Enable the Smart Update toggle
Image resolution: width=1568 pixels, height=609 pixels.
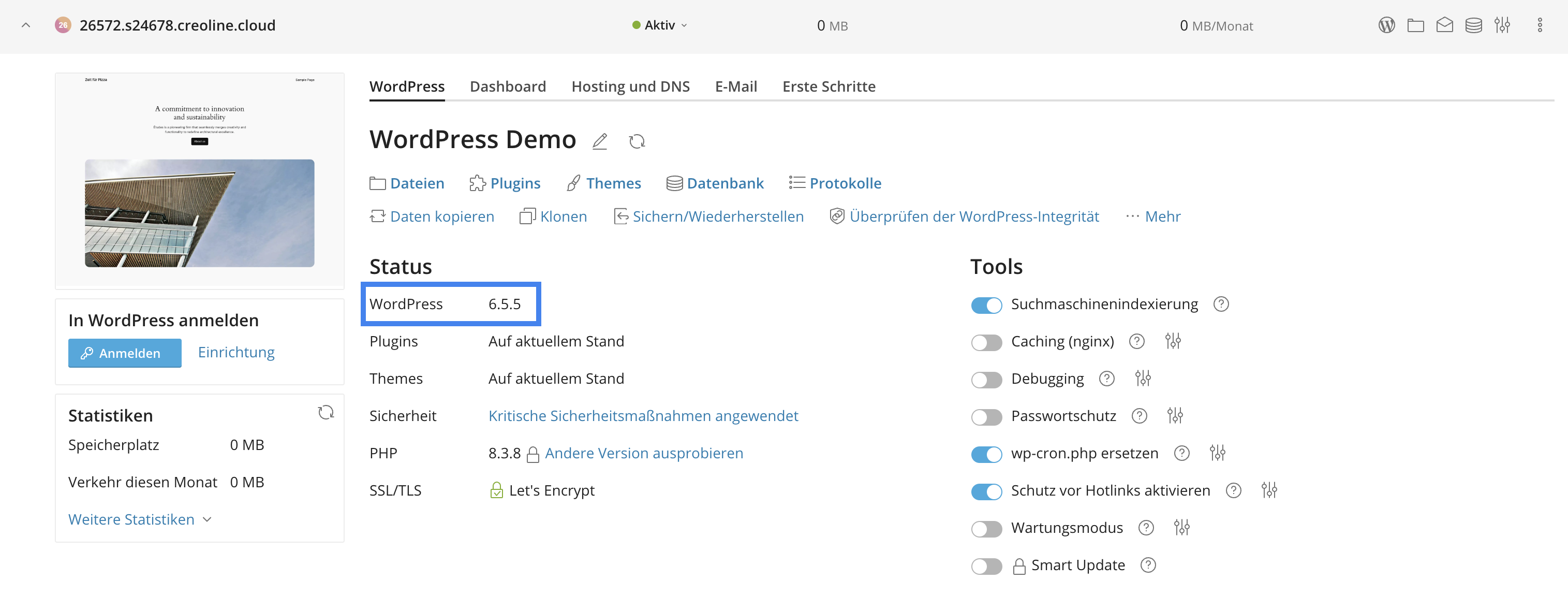point(986,567)
